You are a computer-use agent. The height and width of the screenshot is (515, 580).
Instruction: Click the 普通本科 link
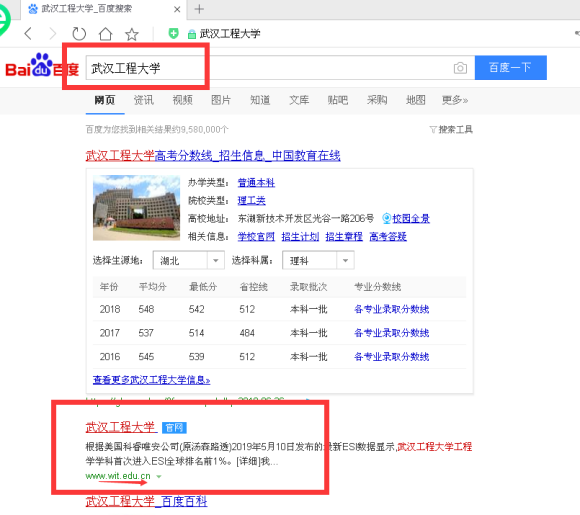coord(256,183)
